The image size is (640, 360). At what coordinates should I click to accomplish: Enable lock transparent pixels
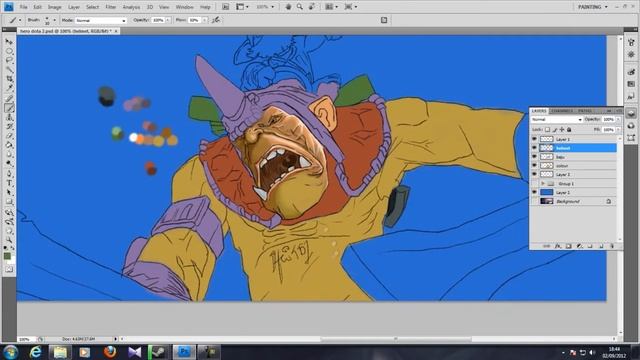547,129
